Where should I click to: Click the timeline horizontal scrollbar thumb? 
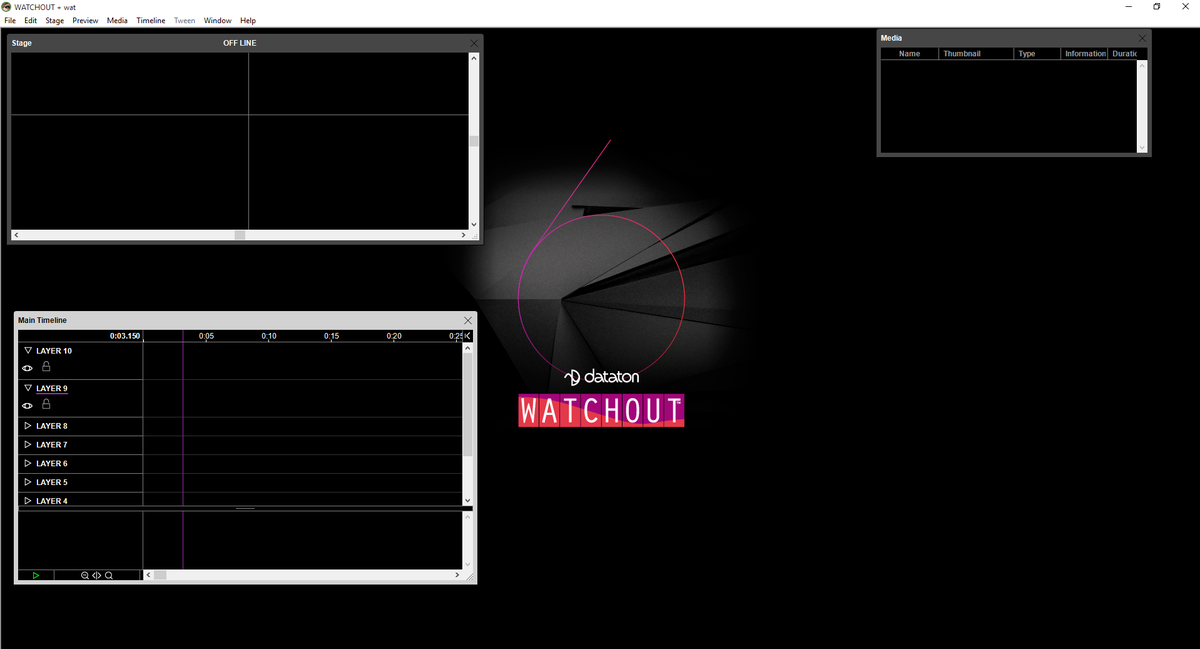pos(160,575)
